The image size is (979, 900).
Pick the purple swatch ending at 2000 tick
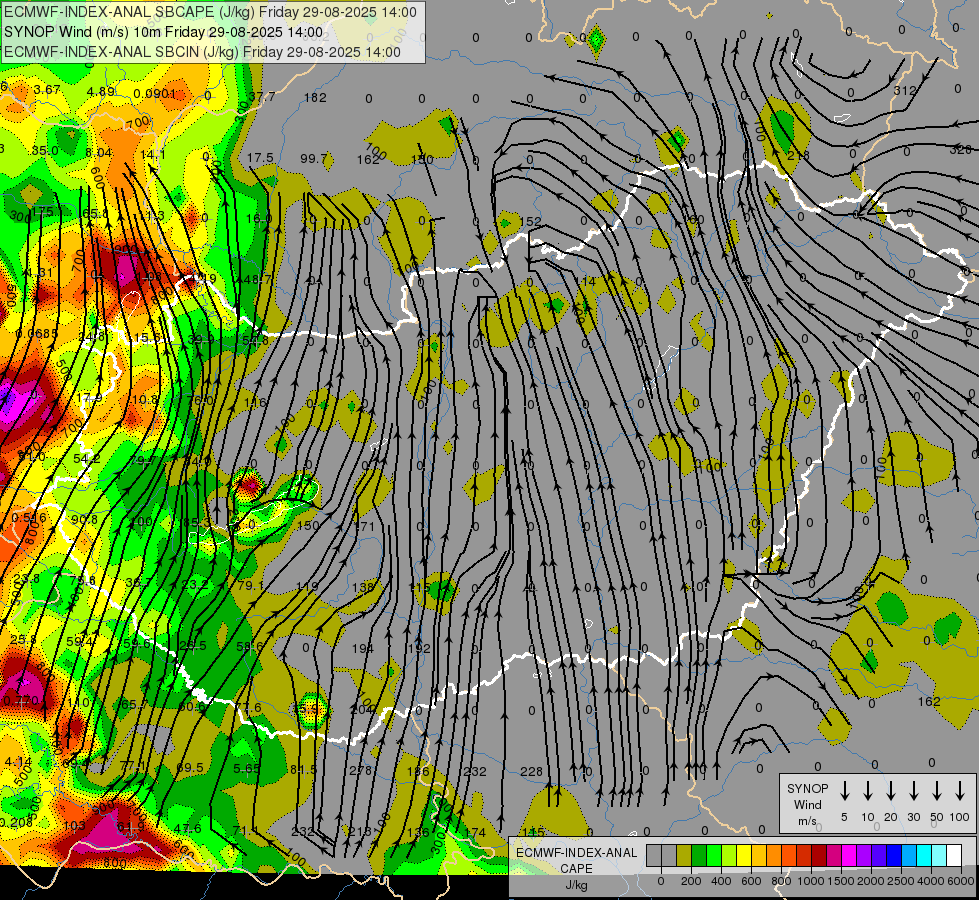pyautogui.click(x=863, y=855)
